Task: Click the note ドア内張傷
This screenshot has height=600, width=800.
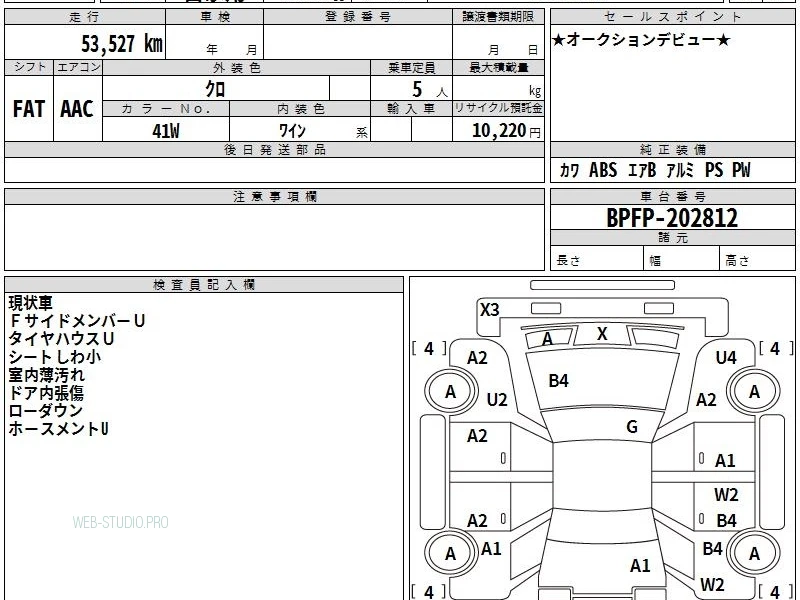Action: click(x=46, y=393)
